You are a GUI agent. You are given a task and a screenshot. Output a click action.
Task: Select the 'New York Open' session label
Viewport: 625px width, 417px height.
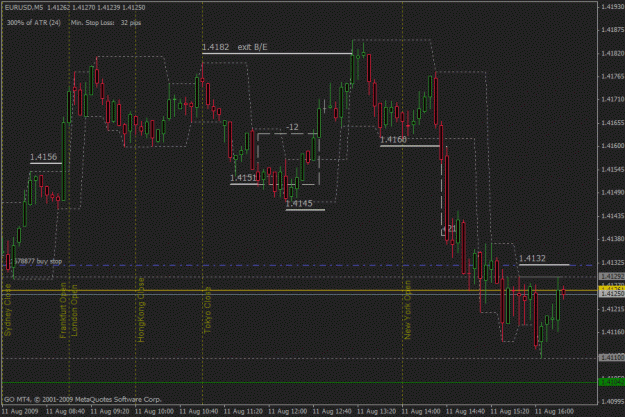coord(407,310)
